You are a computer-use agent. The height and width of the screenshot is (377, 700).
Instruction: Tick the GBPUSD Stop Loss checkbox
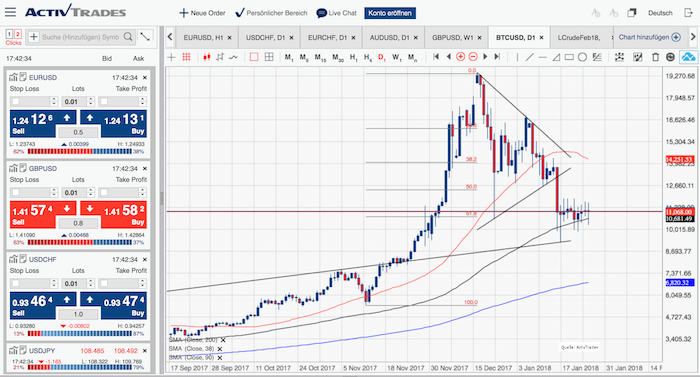tap(15, 192)
